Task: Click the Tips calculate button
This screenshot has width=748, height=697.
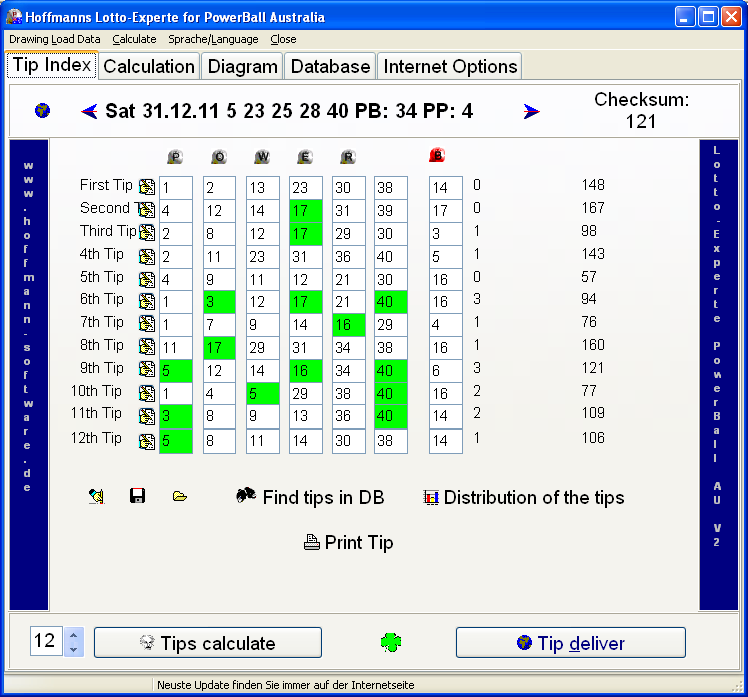Action: pos(208,643)
